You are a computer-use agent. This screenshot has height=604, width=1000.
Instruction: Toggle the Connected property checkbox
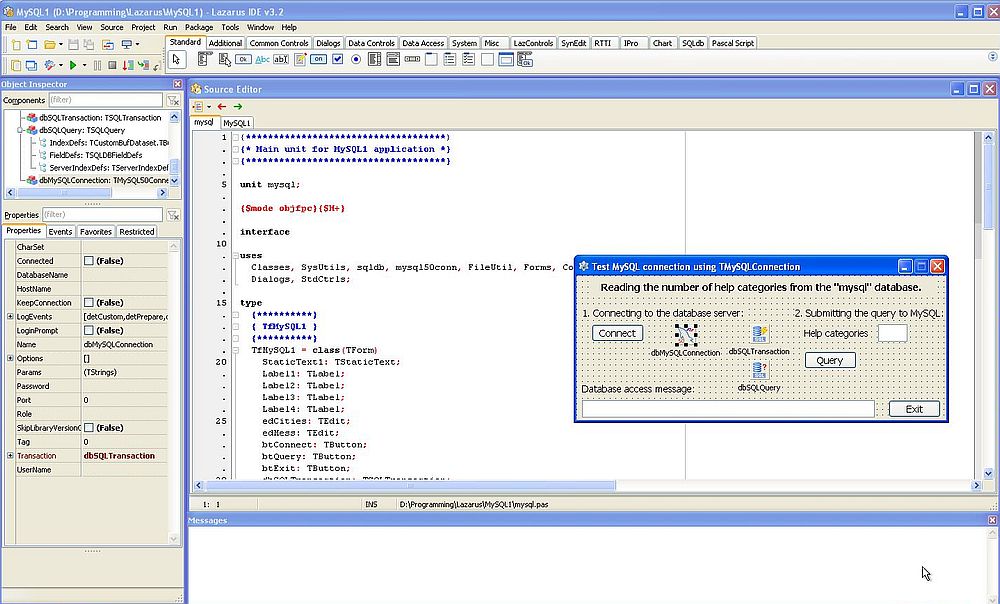(89, 261)
